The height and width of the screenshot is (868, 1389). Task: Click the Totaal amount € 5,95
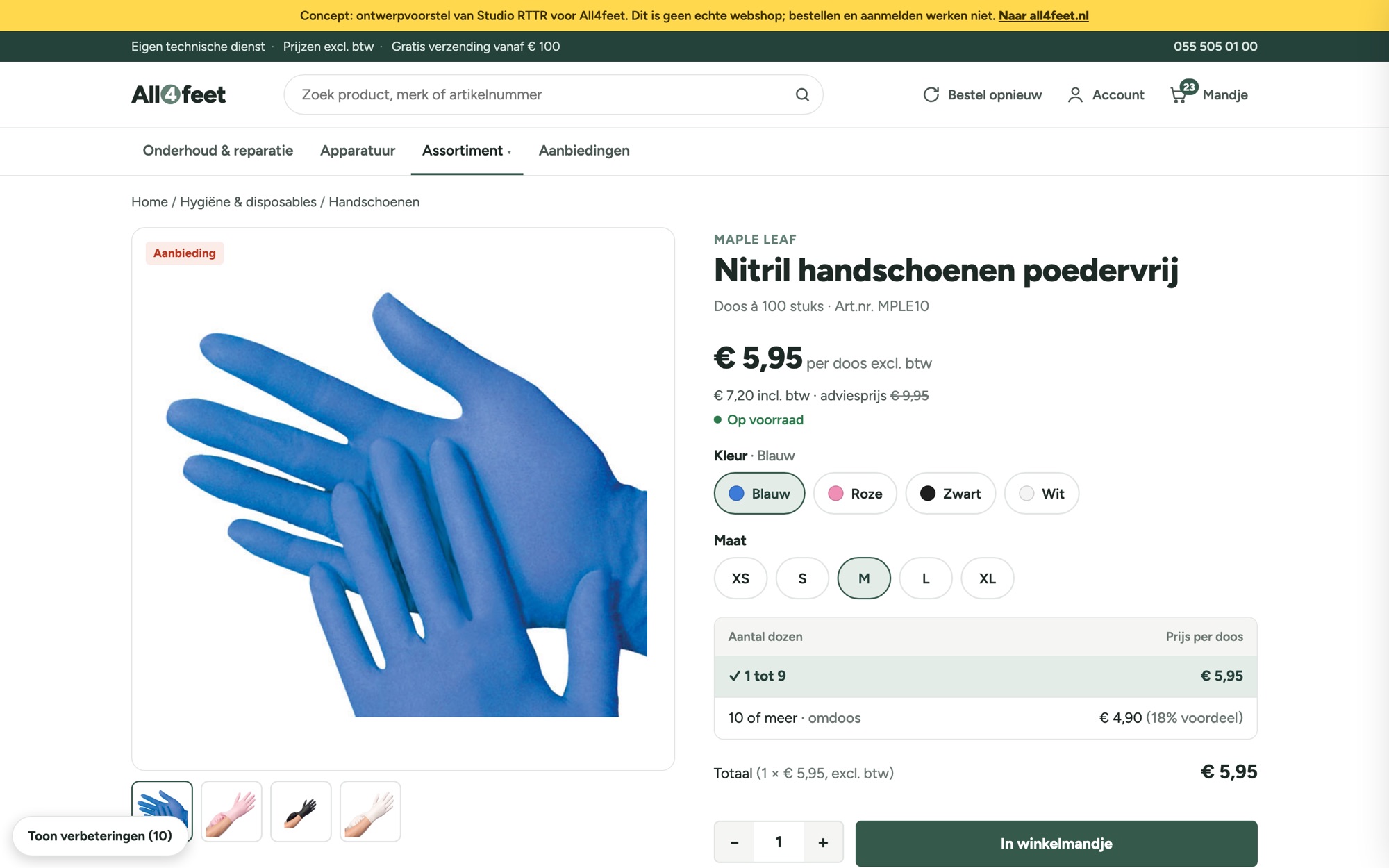pos(1229,771)
